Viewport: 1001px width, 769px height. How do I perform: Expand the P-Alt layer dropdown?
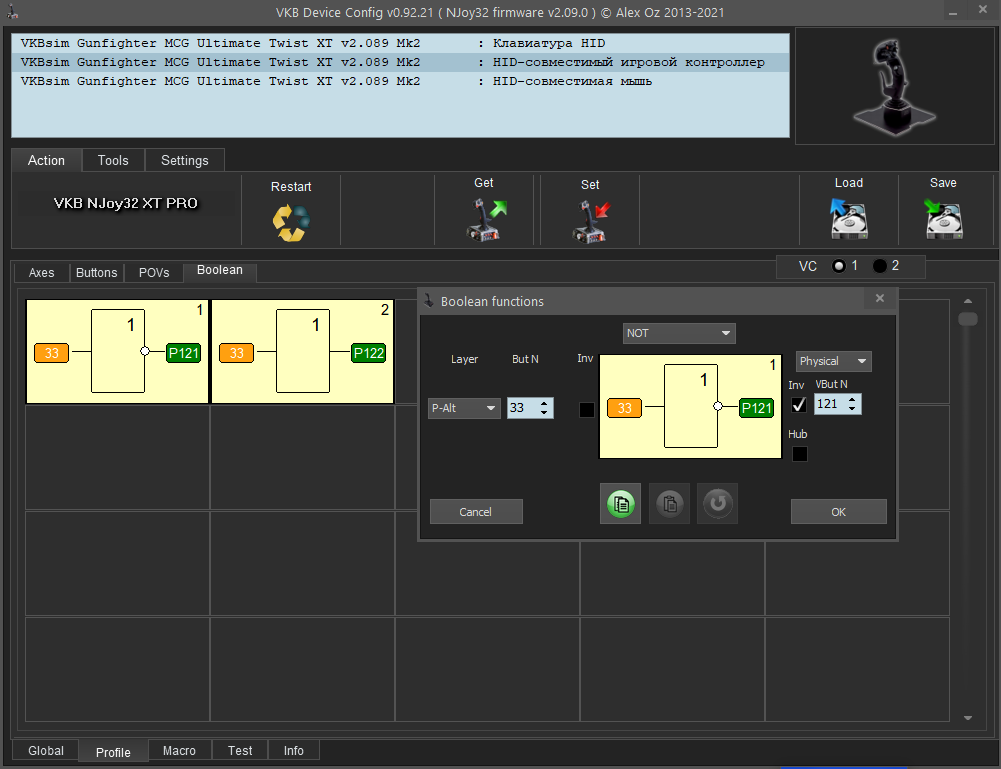point(464,408)
